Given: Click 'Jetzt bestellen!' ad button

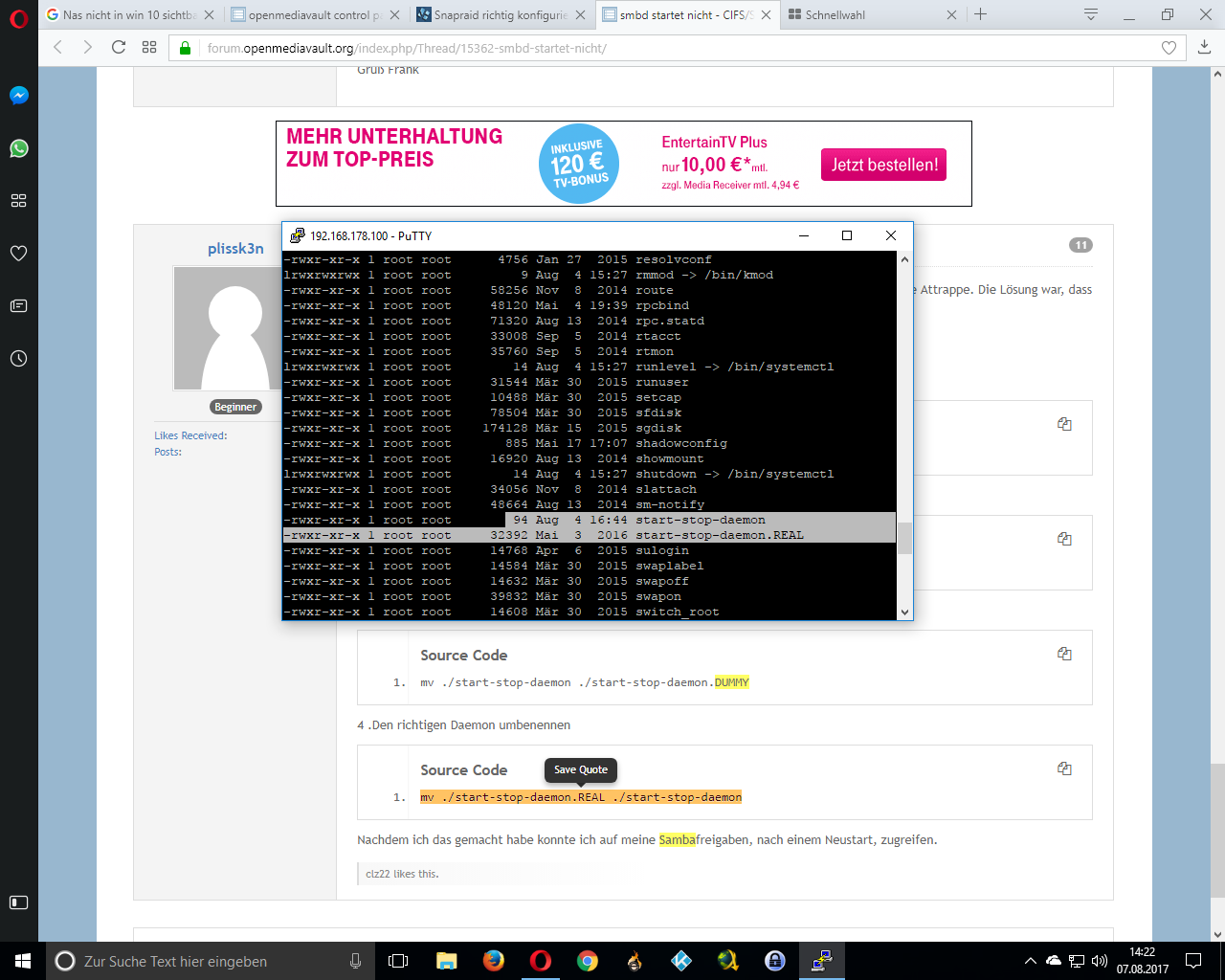Looking at the screenshot, I should [x=884, y=165].
